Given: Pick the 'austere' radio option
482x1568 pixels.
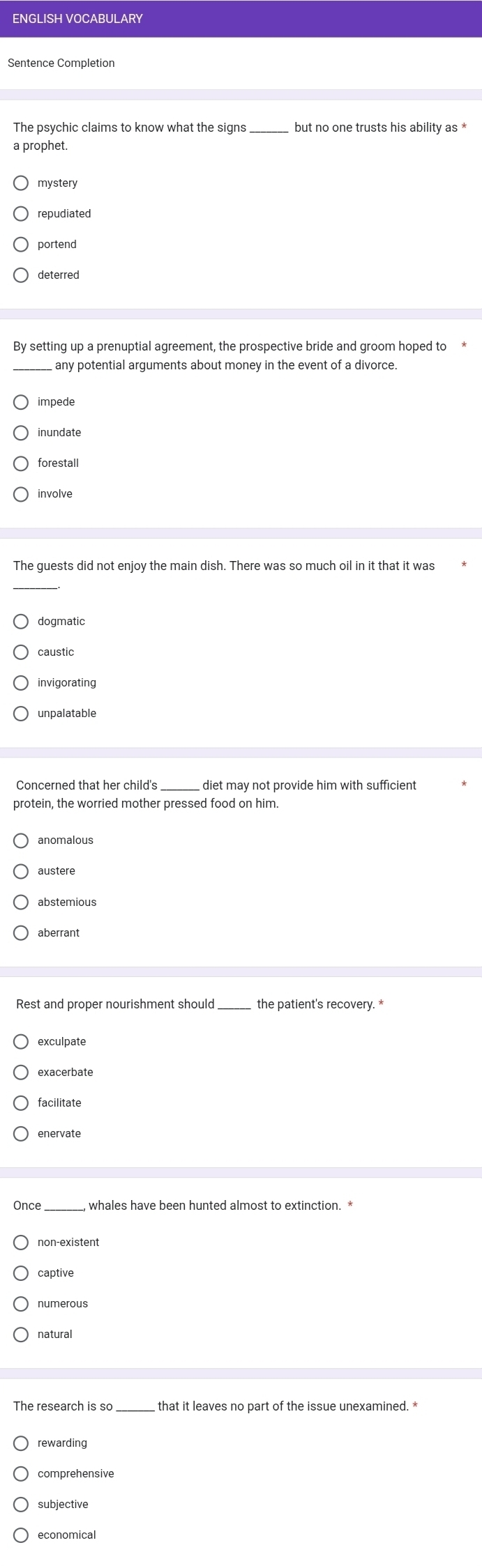Looking at the screenshot, I should 22,871.
